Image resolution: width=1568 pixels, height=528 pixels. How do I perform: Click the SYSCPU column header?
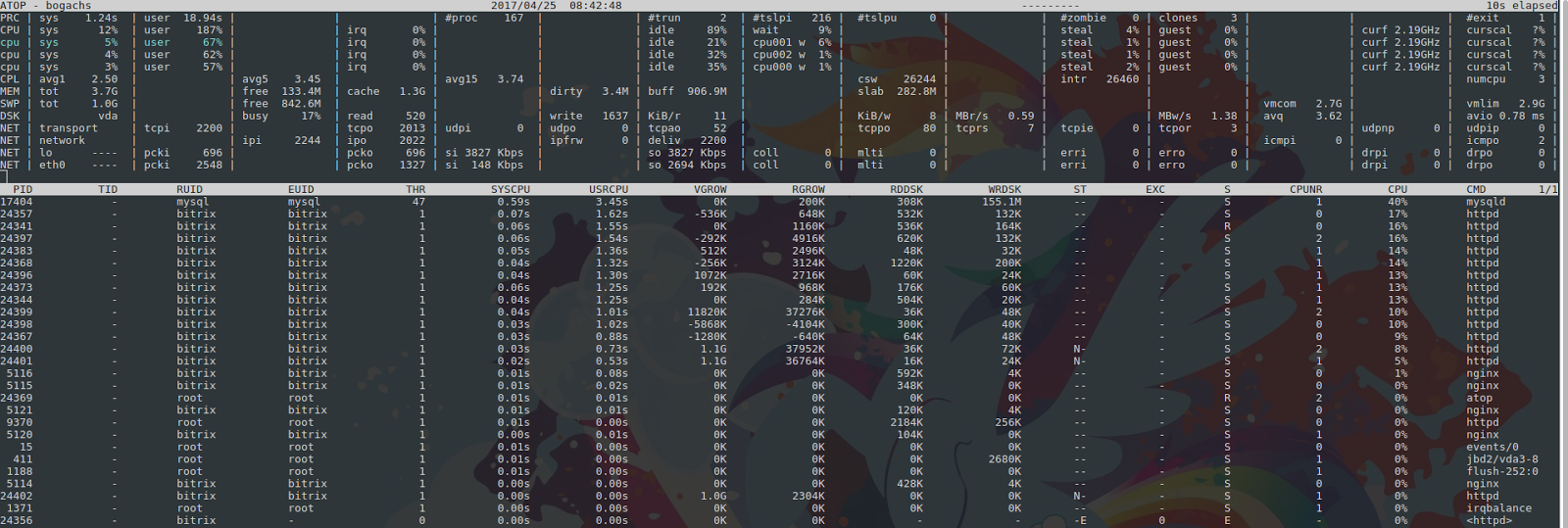click(511, 189)
